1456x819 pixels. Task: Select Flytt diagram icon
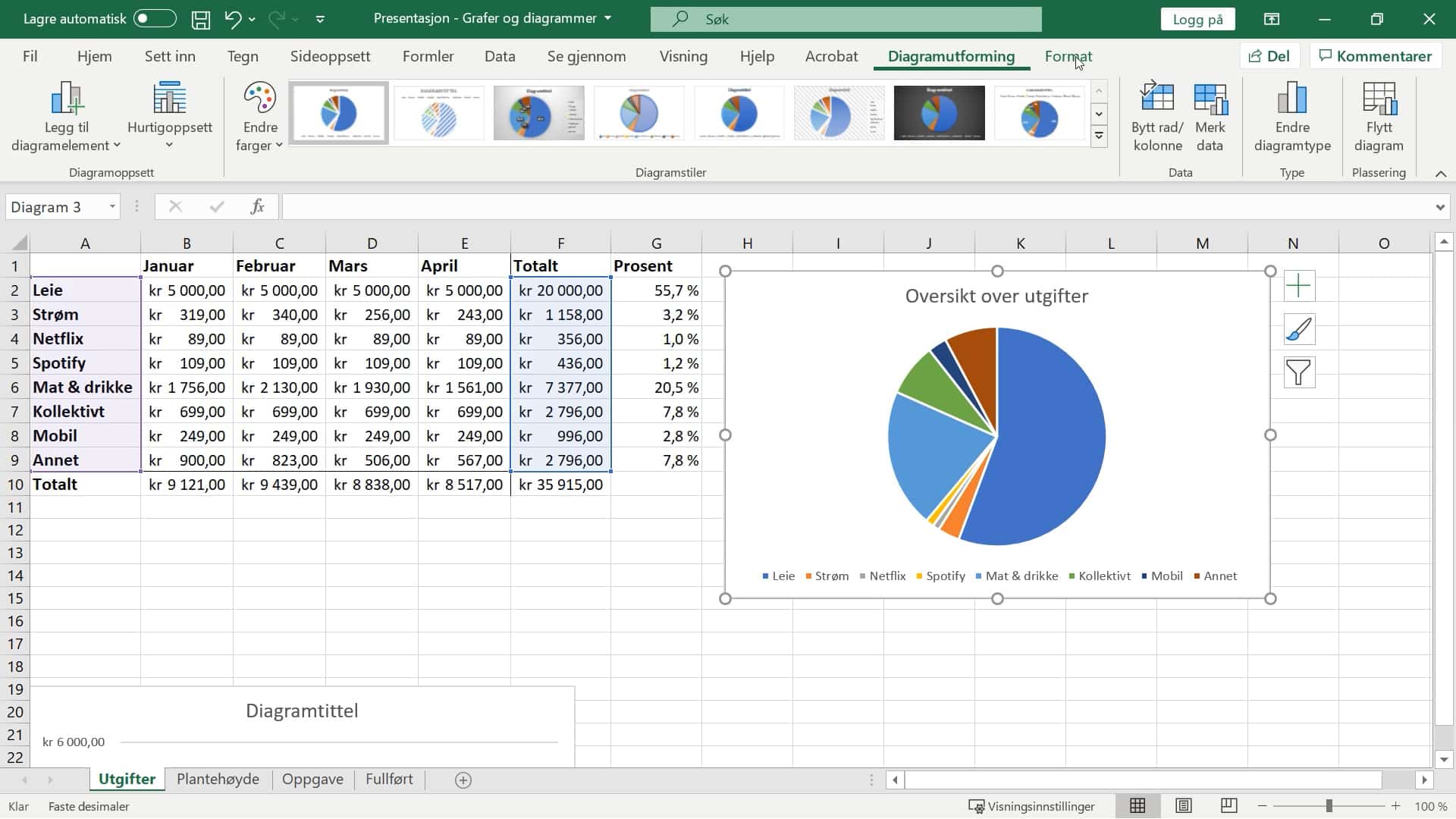pos(1379,99)
